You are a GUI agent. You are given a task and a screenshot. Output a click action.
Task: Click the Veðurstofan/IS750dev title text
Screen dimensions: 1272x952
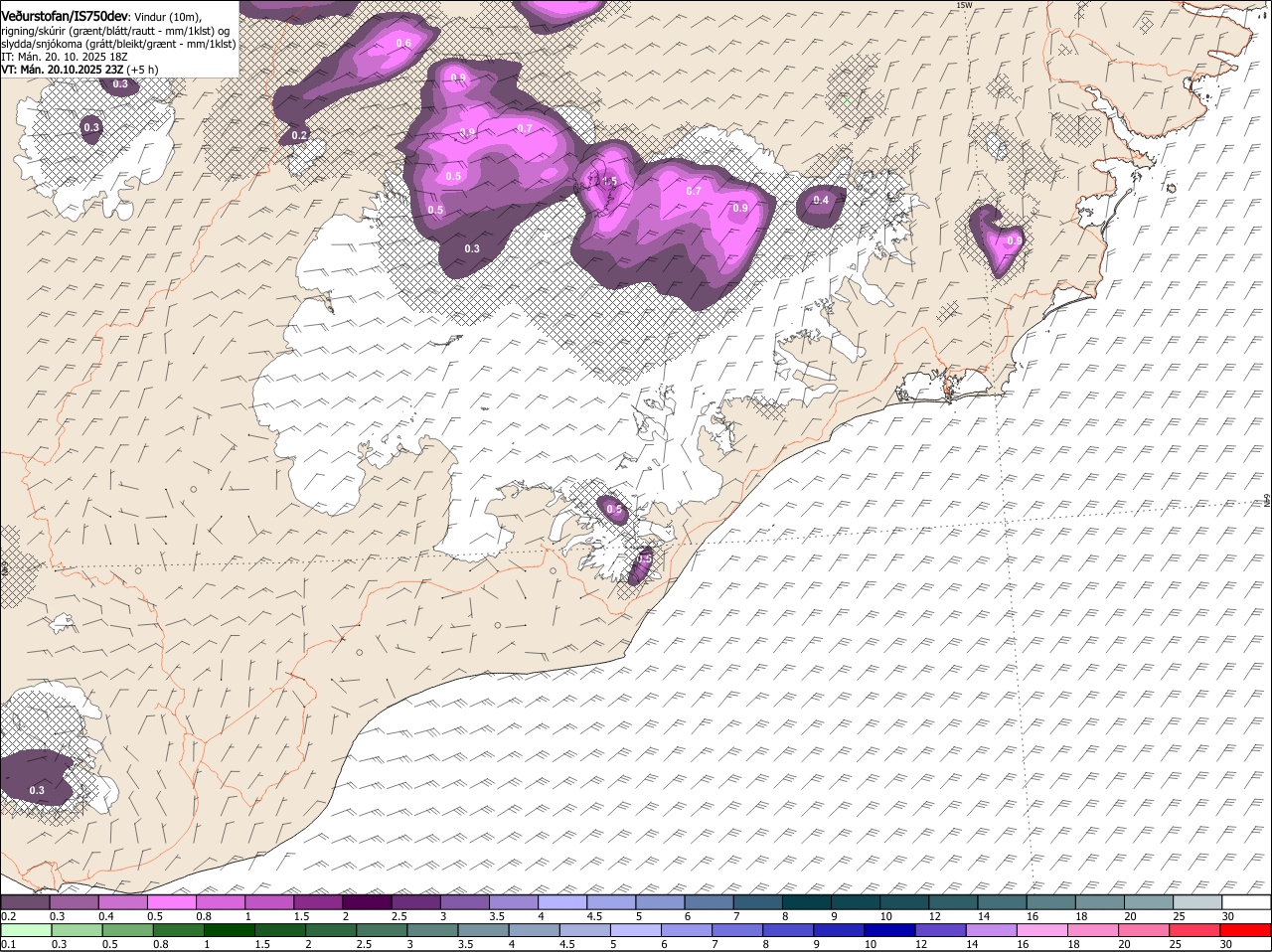[65, 17]
